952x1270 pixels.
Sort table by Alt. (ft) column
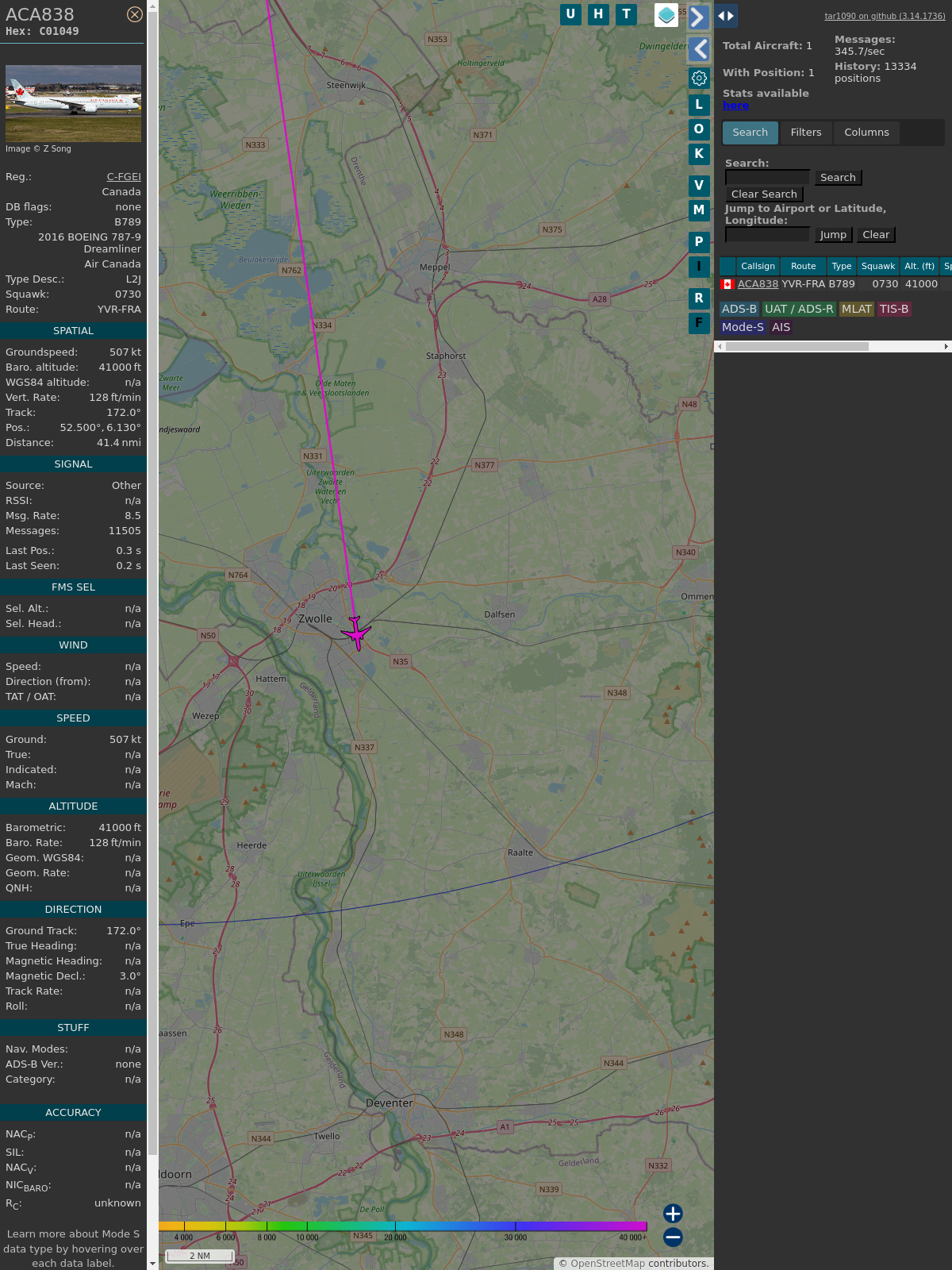[x=919, y=267]
